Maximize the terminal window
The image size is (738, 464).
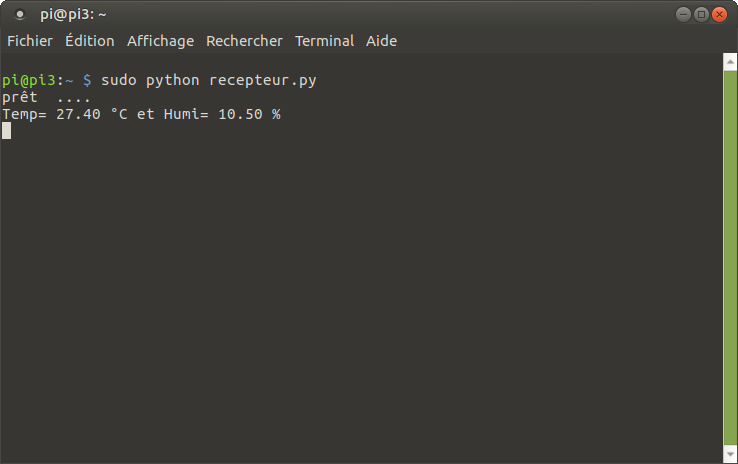pos(701,14)
